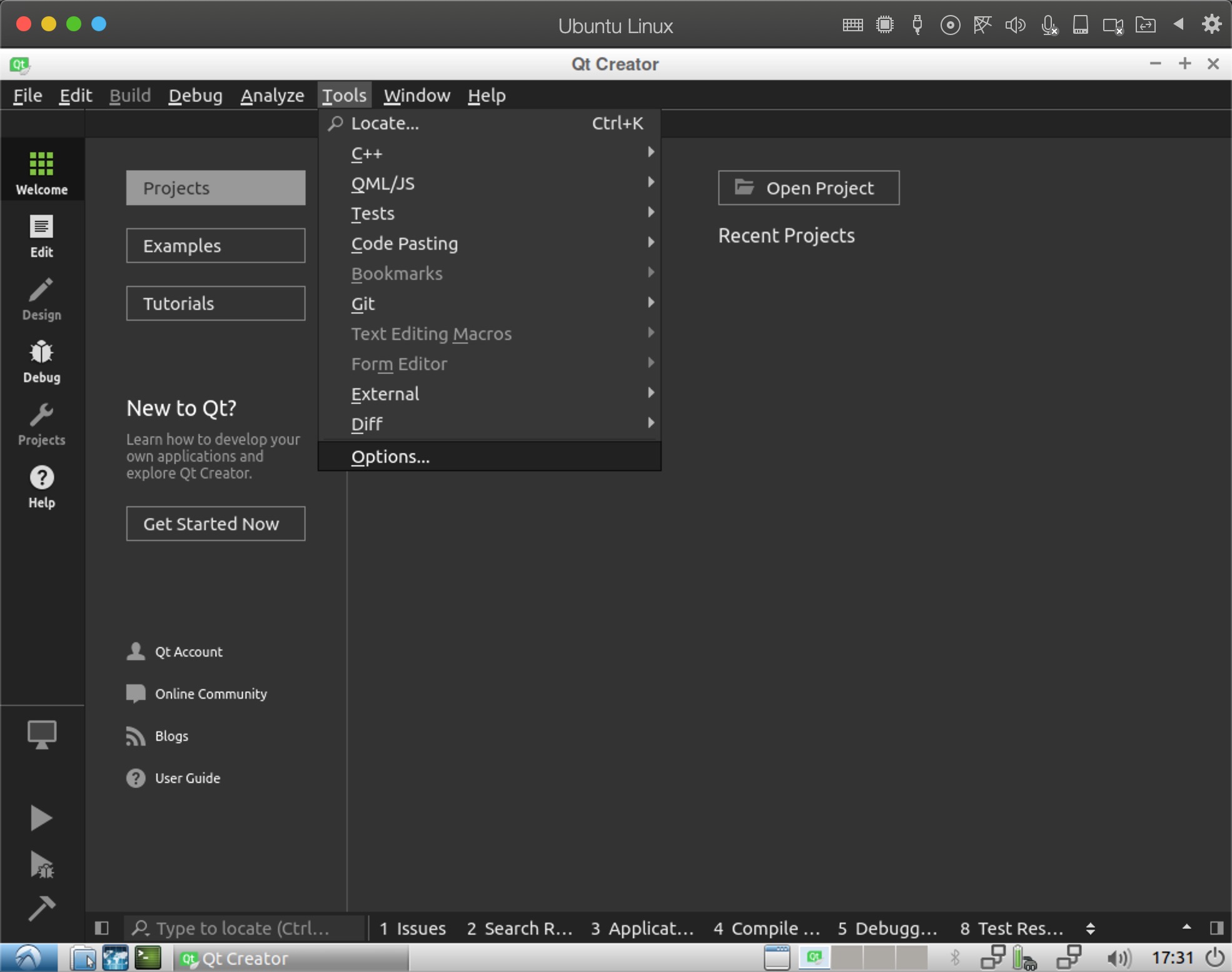Image resolution: width=1232 pixels, height=972 pixels.
Task: Open the Window menu
Action: tap(417, 95)
